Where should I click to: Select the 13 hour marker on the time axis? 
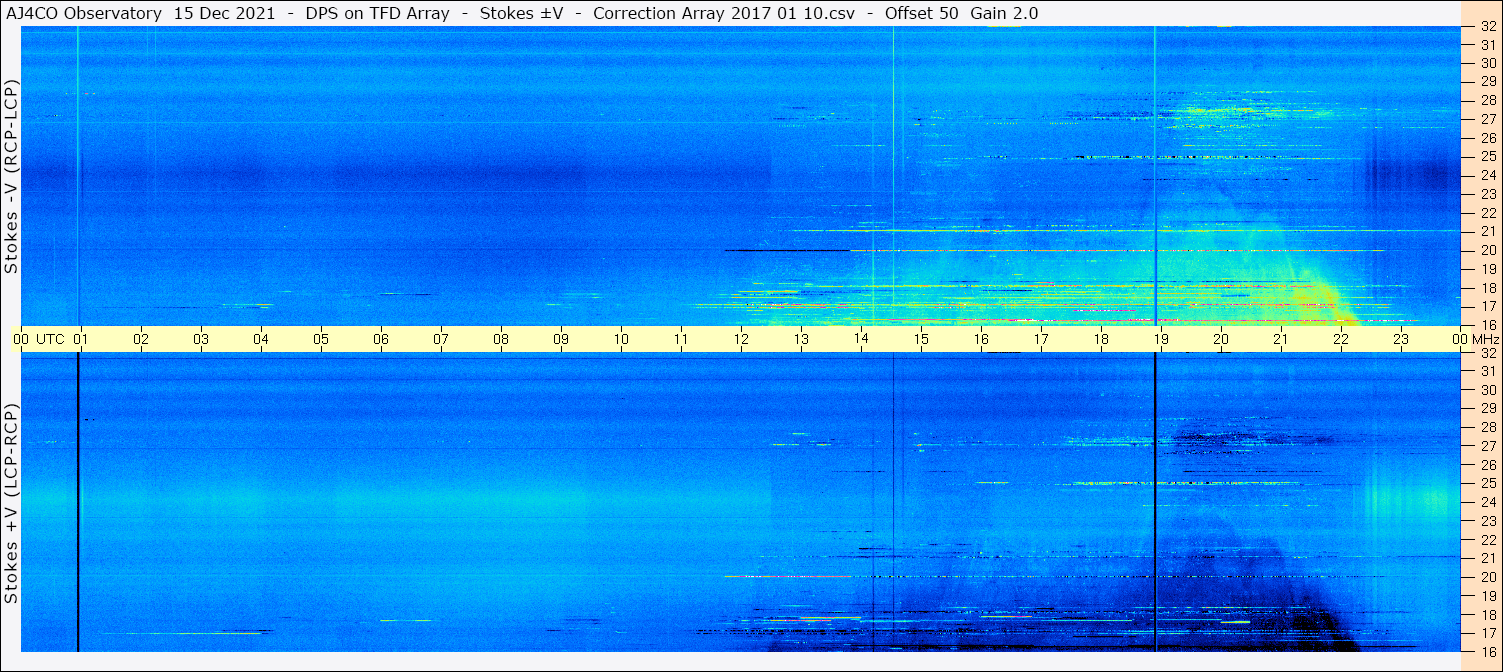801,339
